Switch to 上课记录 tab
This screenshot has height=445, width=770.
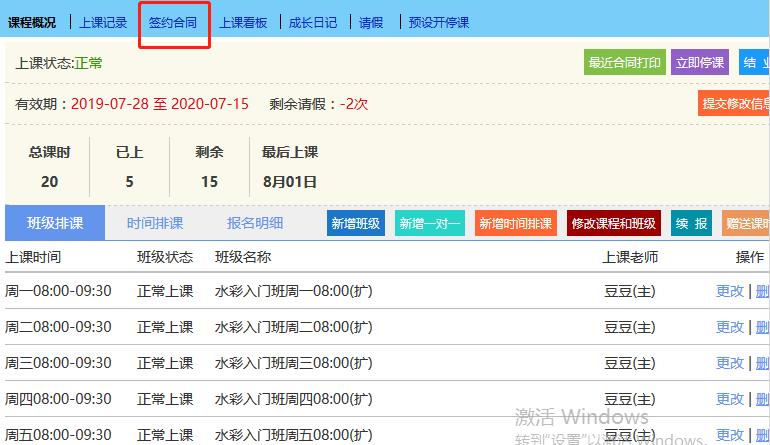(x=103, y=22)
